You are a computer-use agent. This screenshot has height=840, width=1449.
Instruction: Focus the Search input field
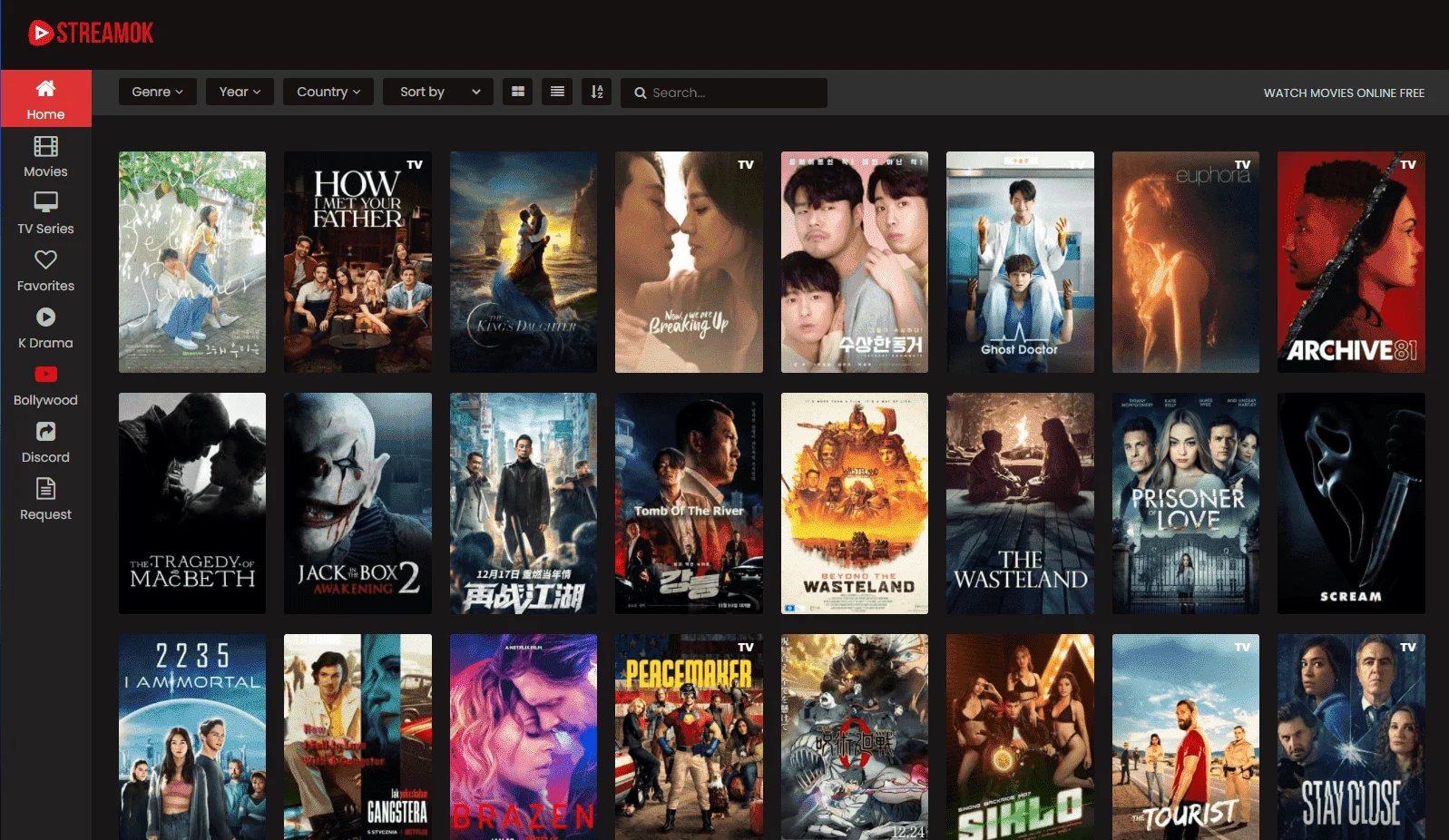tap(724, 93)
